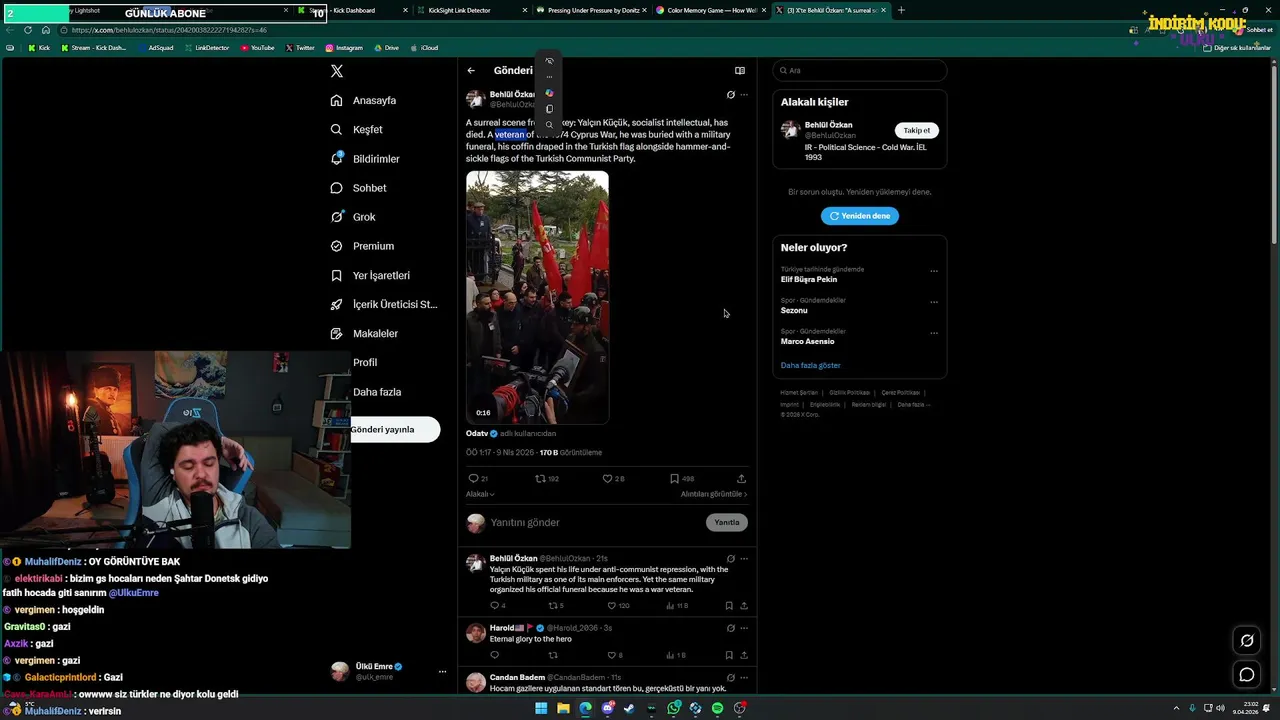Play the funeral video thumbnail

tap(537, 297)
